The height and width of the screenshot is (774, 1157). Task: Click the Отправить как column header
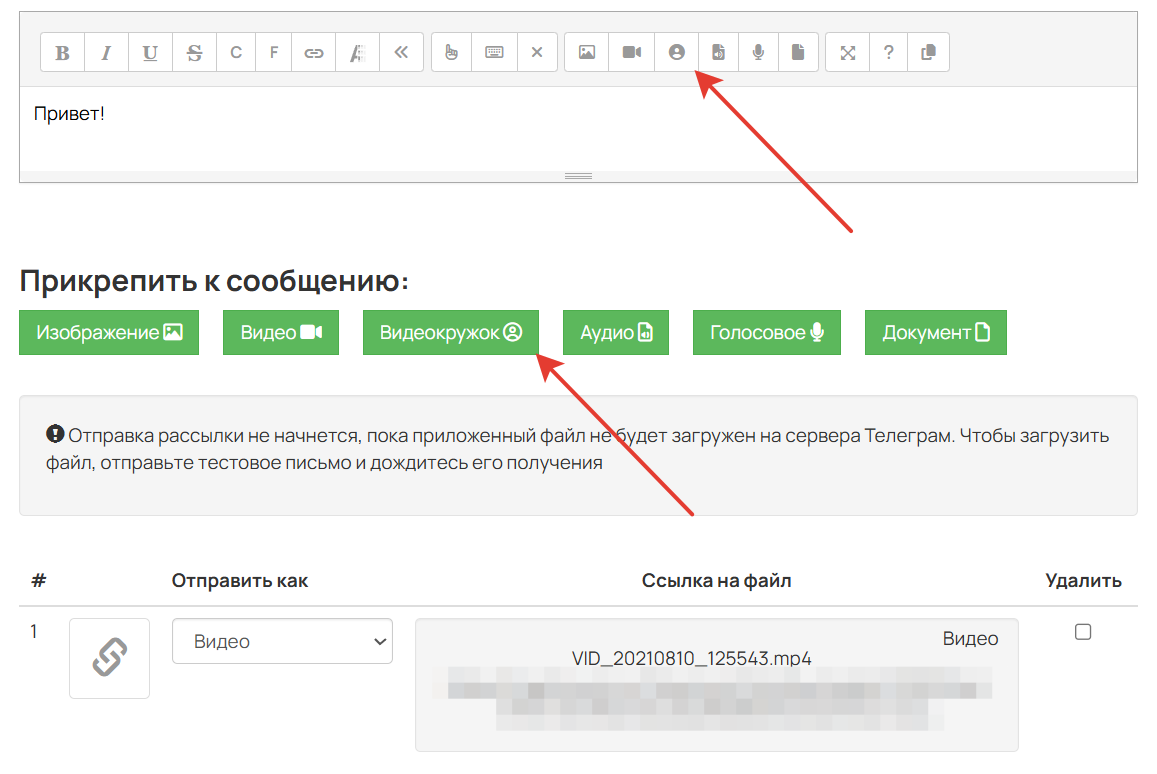240,581
